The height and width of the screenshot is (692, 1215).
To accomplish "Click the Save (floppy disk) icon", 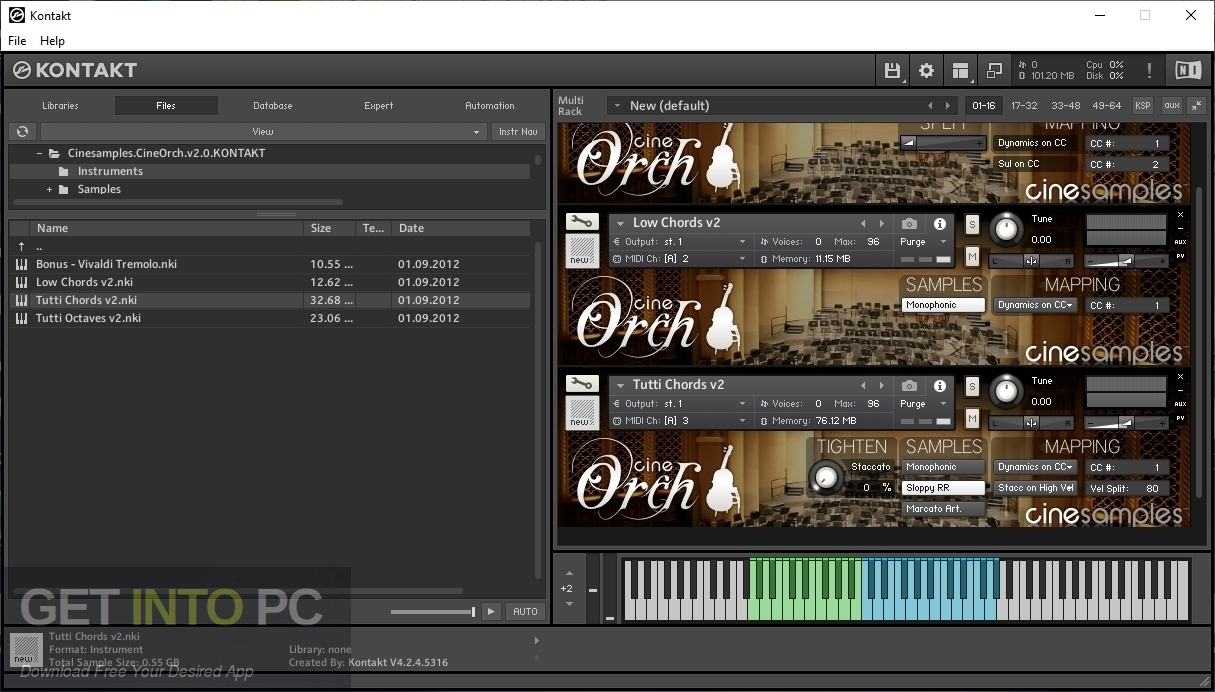I will 892,70.
